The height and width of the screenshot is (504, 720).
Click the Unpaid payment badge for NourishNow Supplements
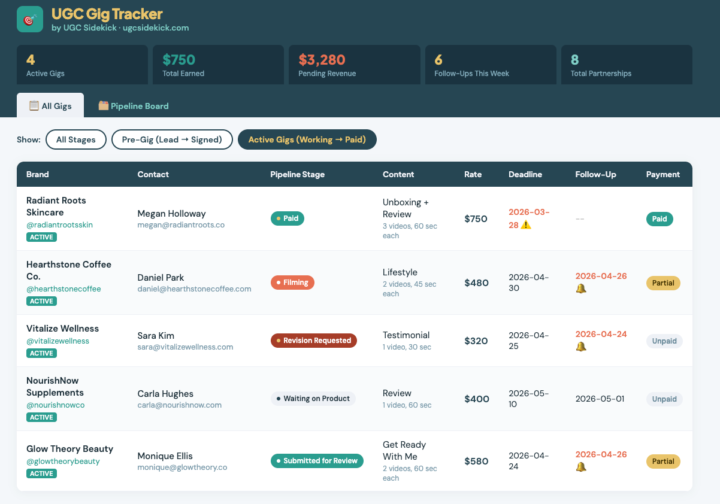[x=664, y=399]
